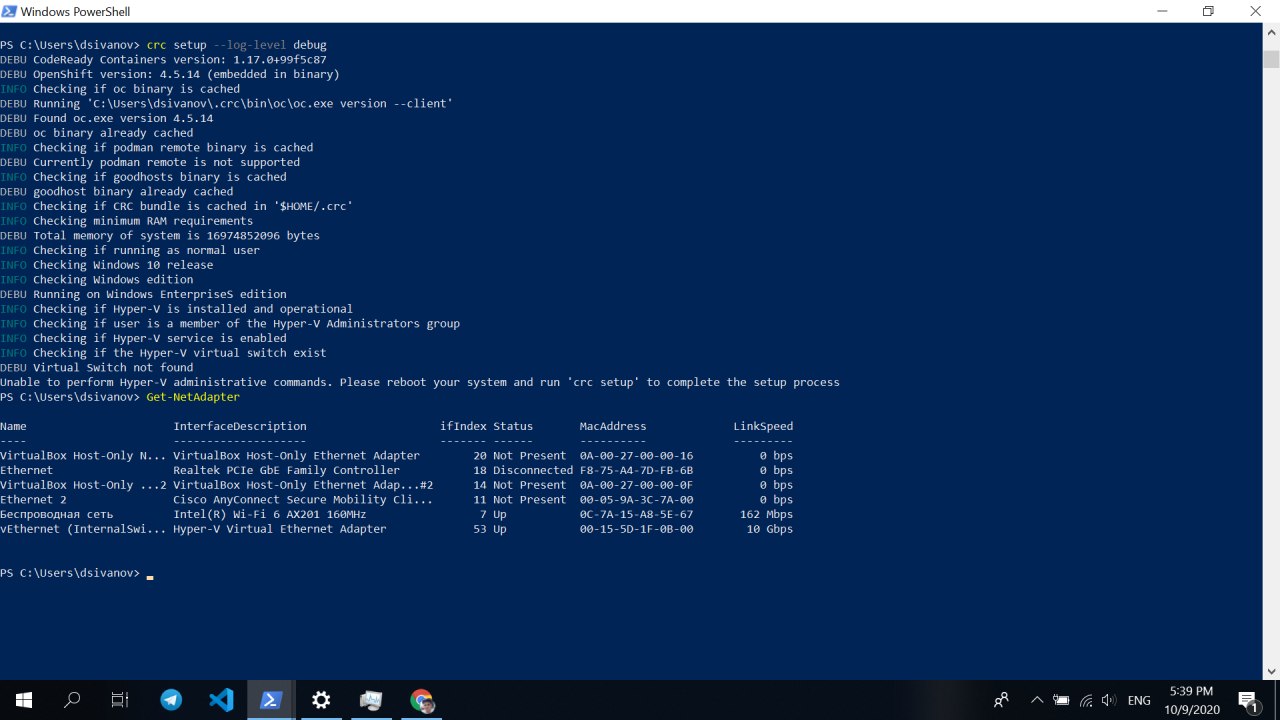Click 'Беспроводная сеть' adapter name

coord(56,514)
